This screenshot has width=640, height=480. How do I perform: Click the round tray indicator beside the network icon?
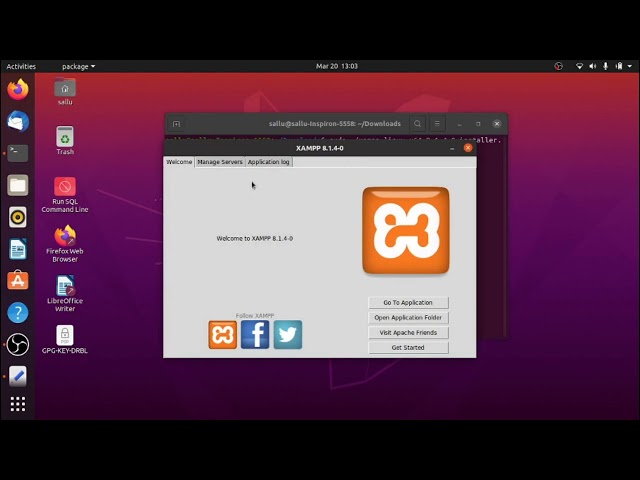[x=558, y=66]
